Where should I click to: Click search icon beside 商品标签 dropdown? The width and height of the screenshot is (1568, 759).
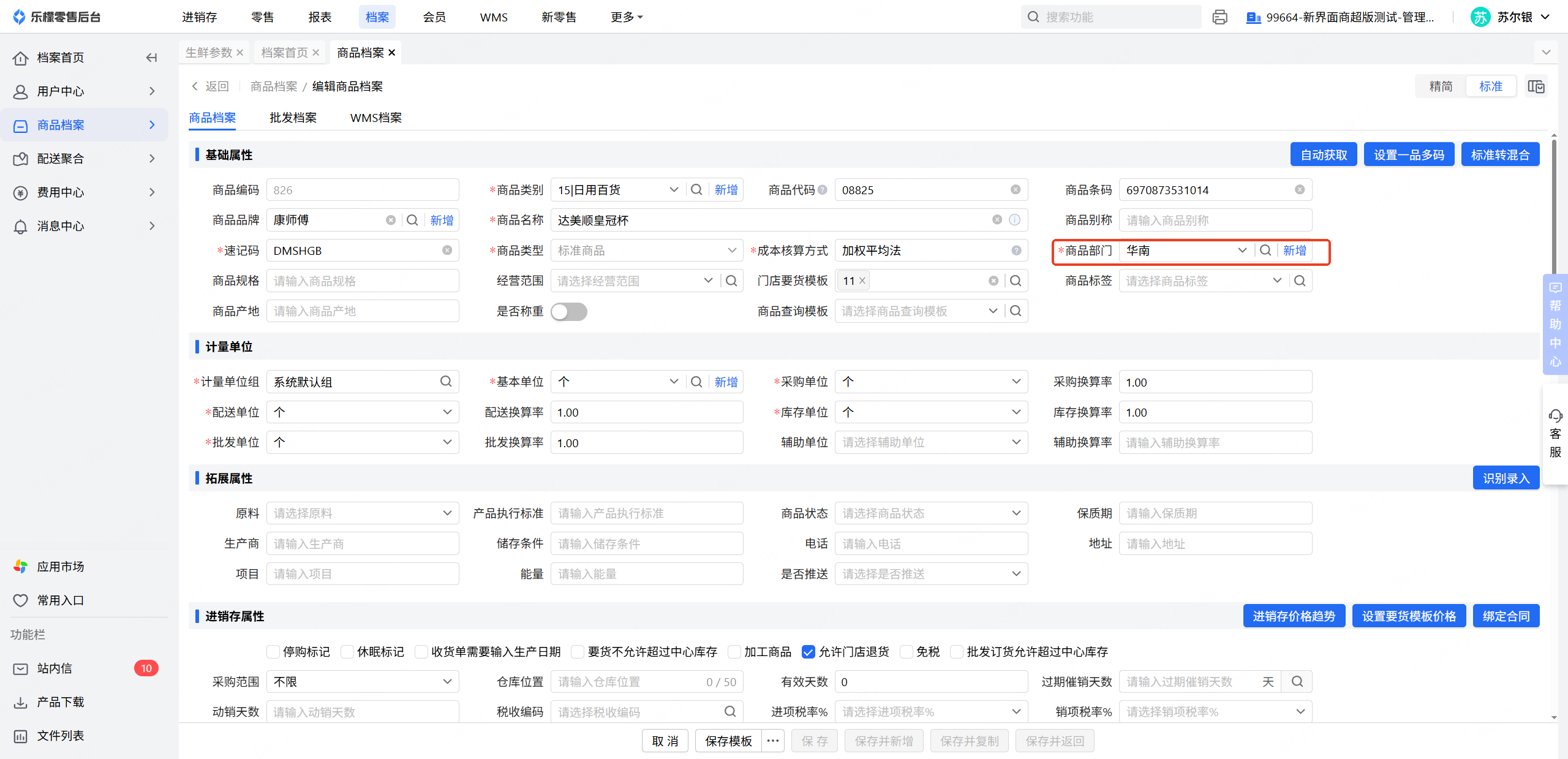1299,281
